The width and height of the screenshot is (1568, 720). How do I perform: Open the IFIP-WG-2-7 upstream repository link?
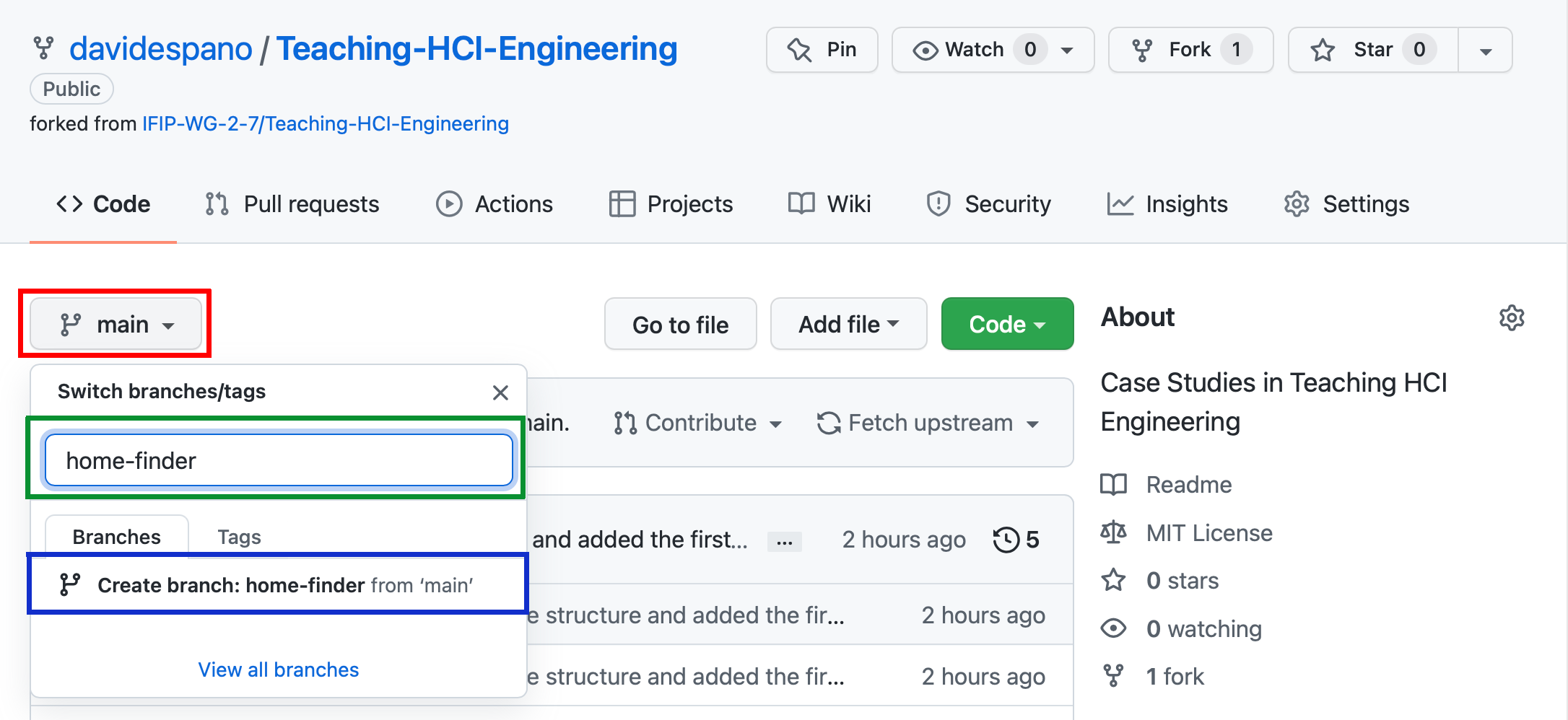(326, 124)
